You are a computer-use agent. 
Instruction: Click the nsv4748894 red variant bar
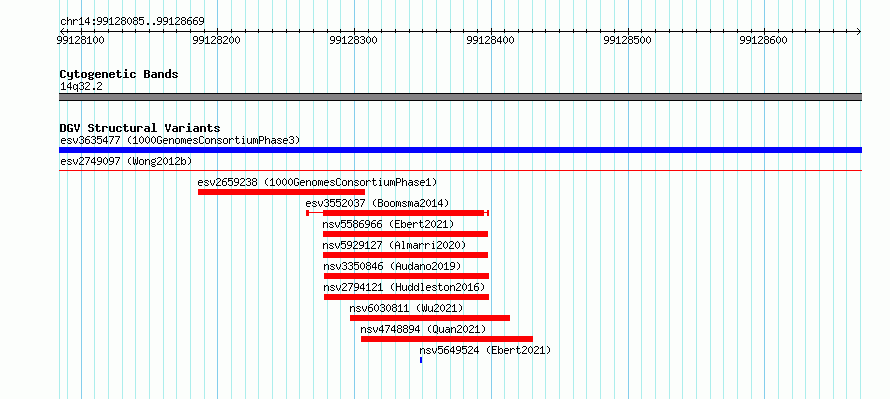tap(447, 339)
